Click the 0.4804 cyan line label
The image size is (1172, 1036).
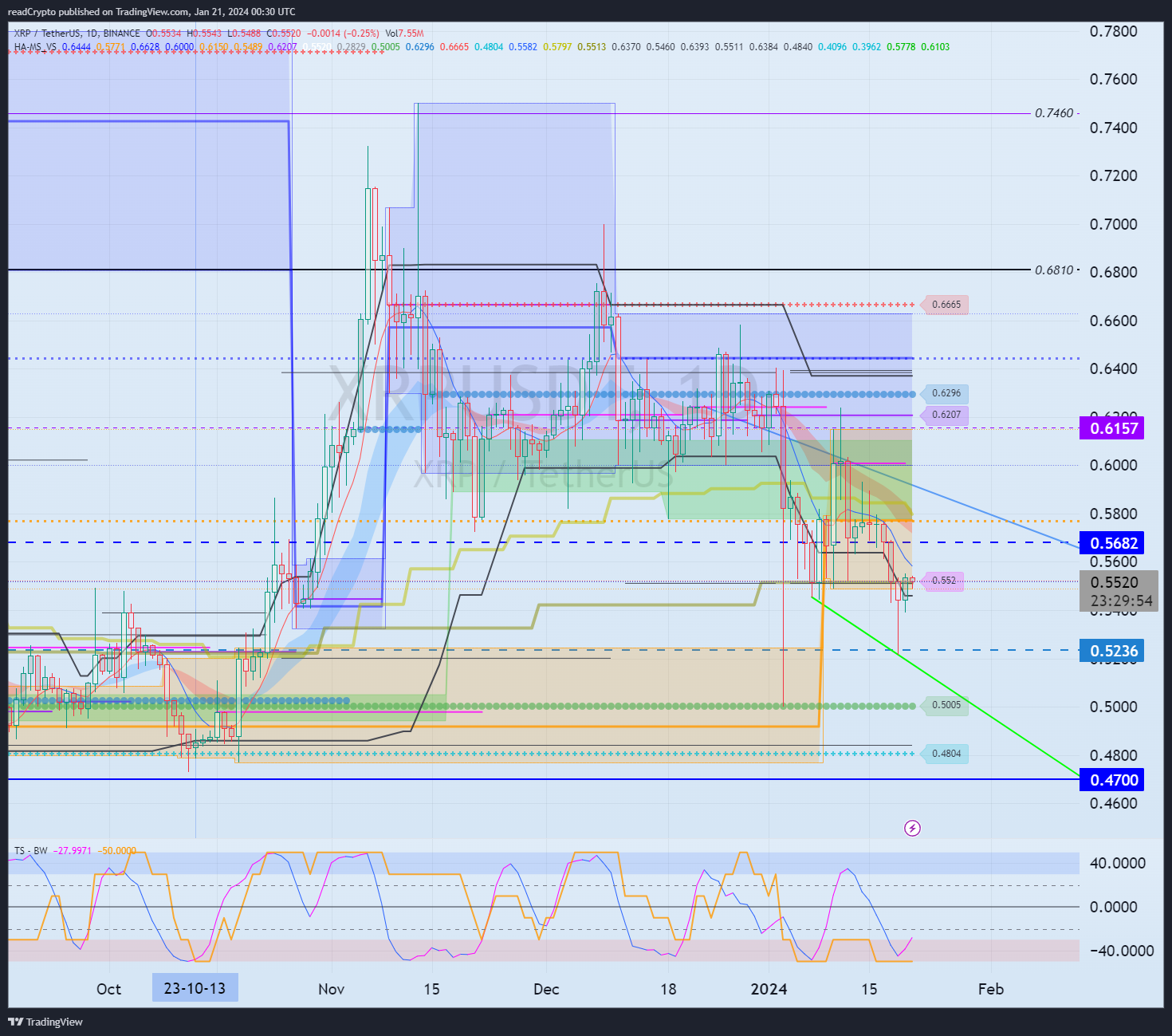(x=946, y=754)
